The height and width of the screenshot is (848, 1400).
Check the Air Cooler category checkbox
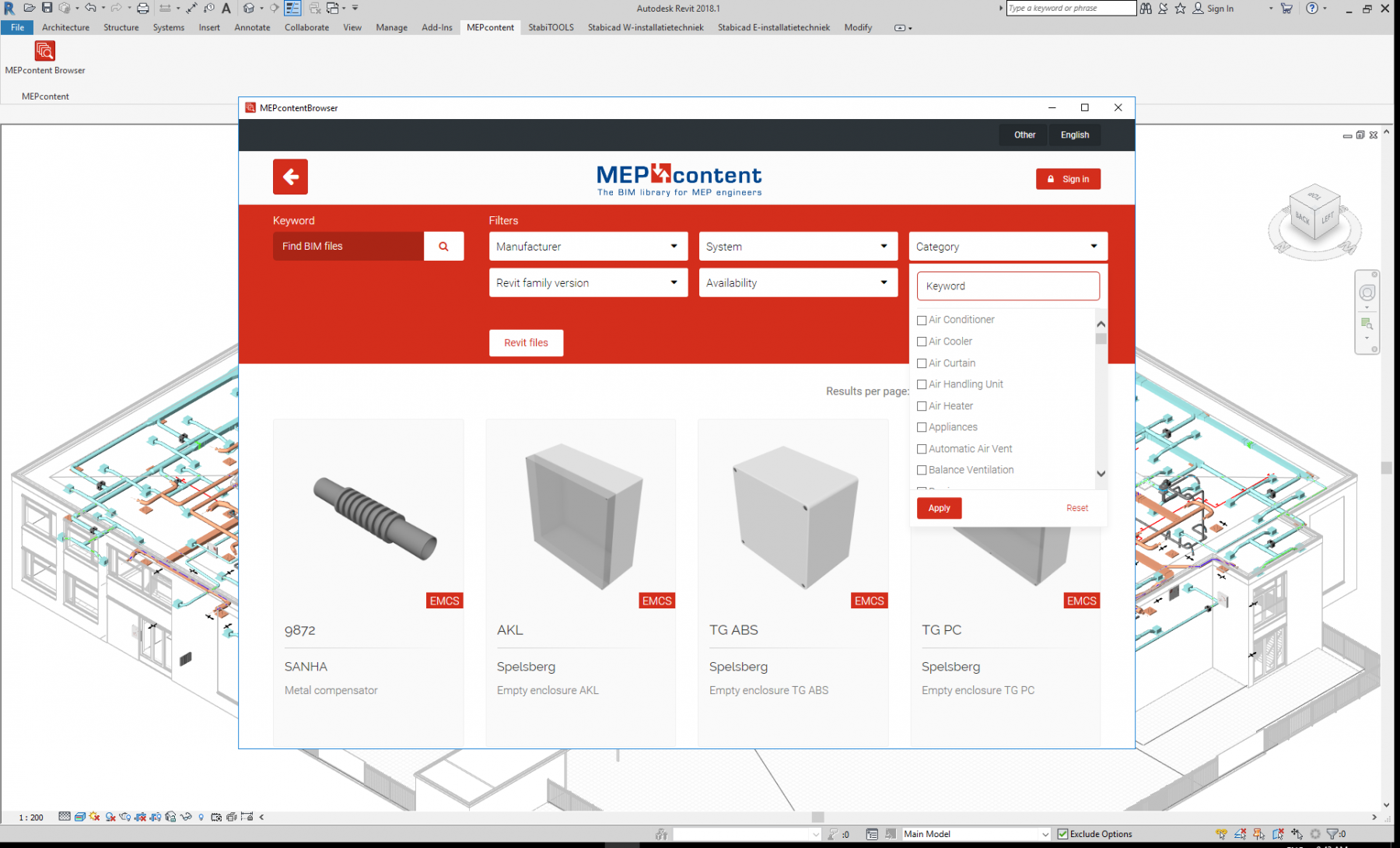pos(922,342)
